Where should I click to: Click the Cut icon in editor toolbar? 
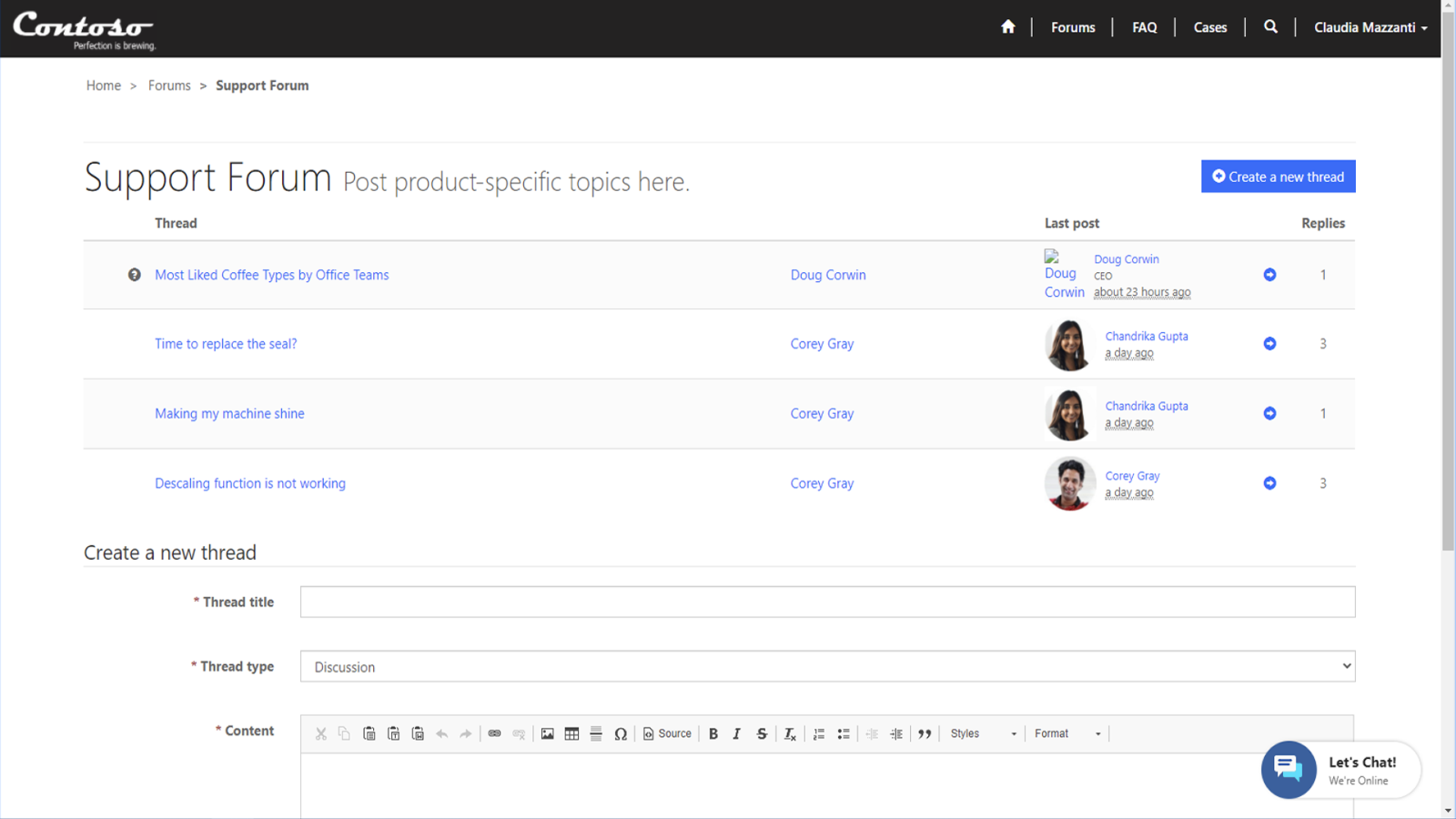320,733
